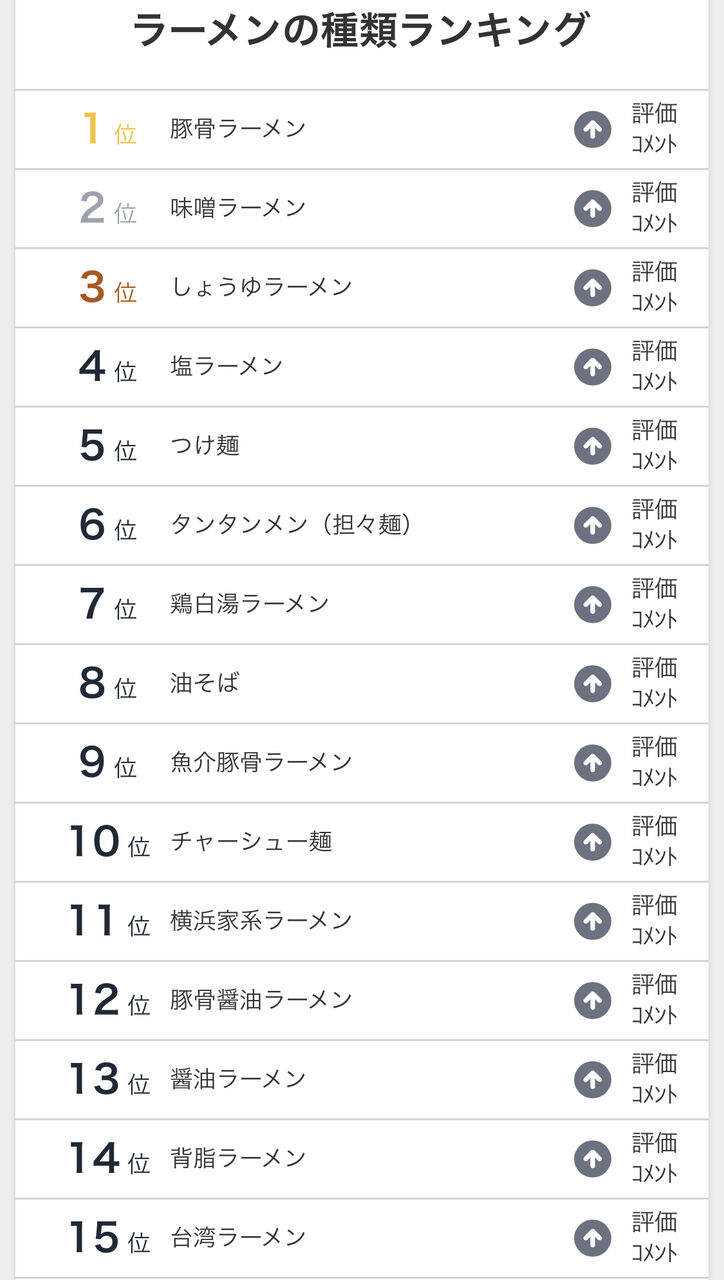
Task: Click the upvote arrow for タンタンメン
Action: pyautogui.click(x=592, y=525)
